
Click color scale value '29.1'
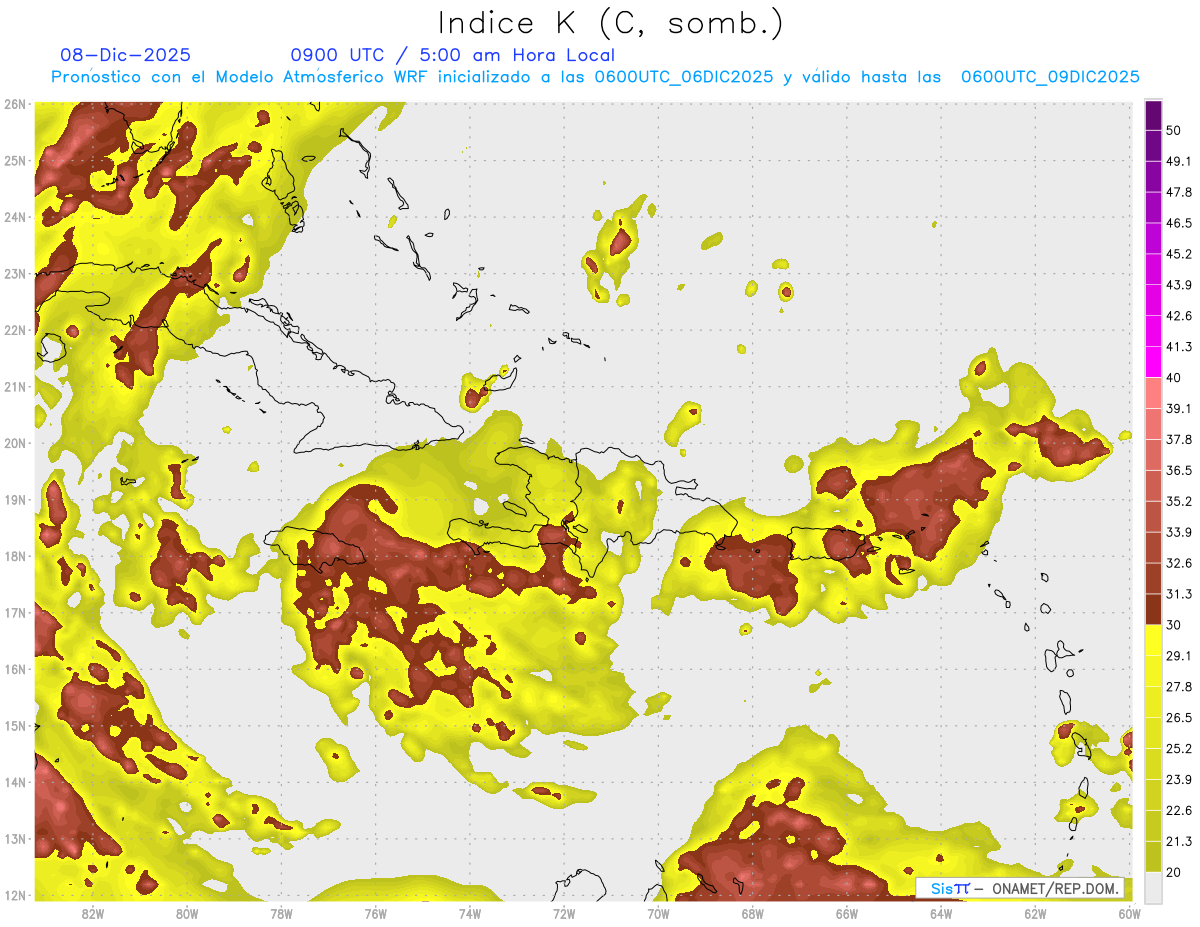pyautogui.click(x=1178, y=655)
